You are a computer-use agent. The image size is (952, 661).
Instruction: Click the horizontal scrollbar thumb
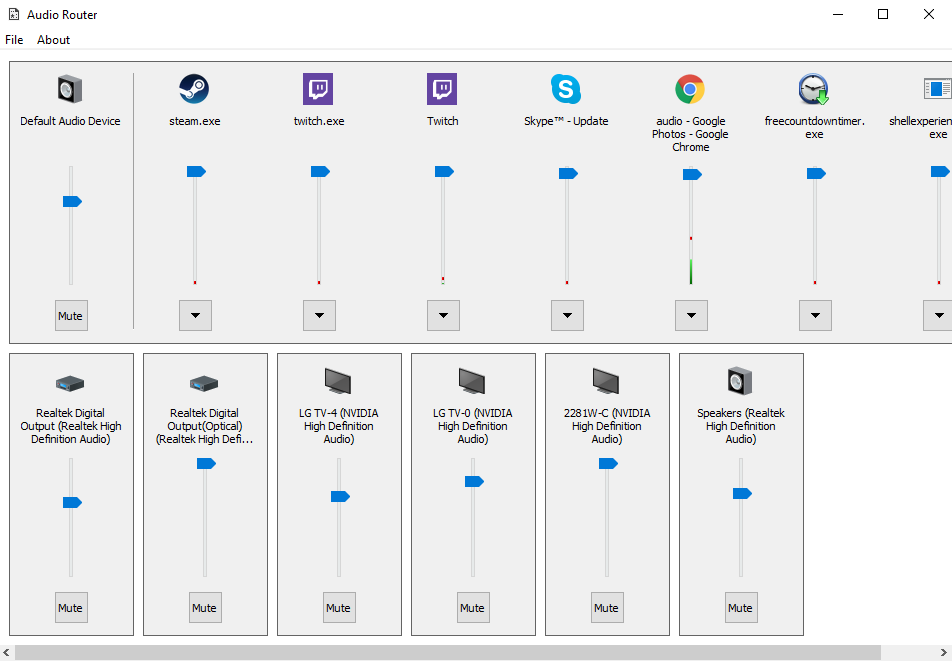(x=447, y=653)
